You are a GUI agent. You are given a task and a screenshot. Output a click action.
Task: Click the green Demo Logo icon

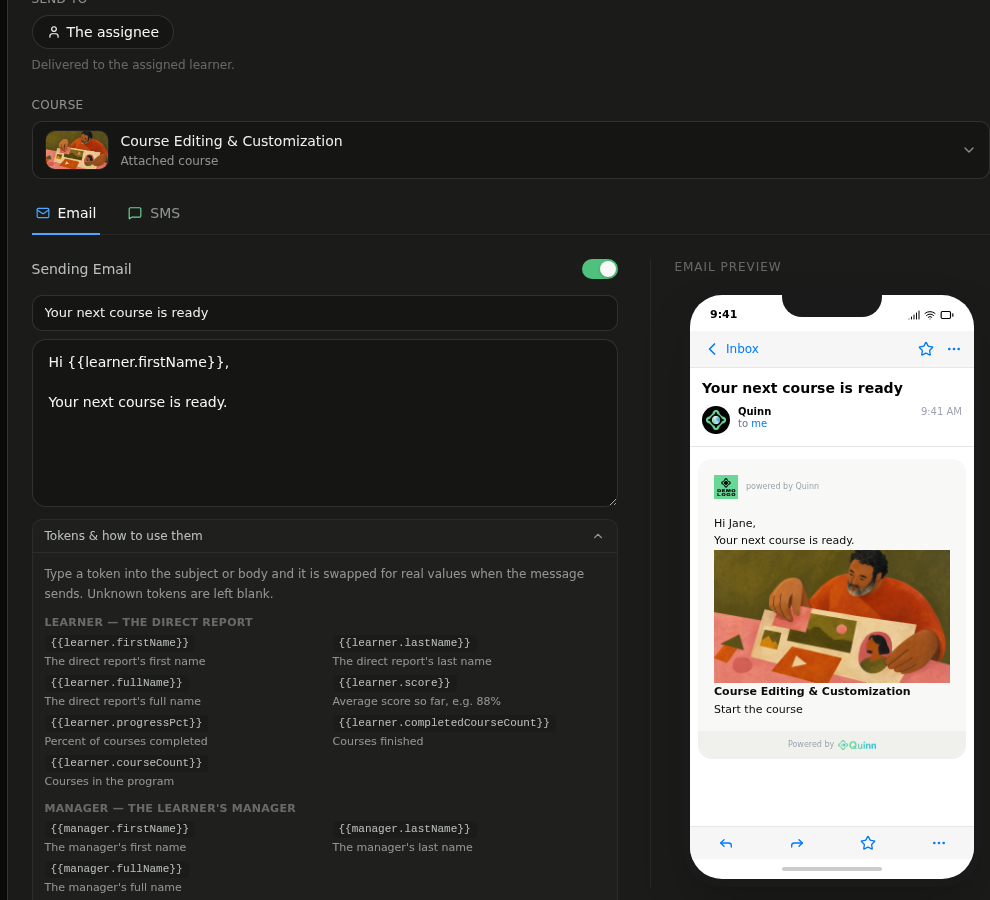point(725,486)
